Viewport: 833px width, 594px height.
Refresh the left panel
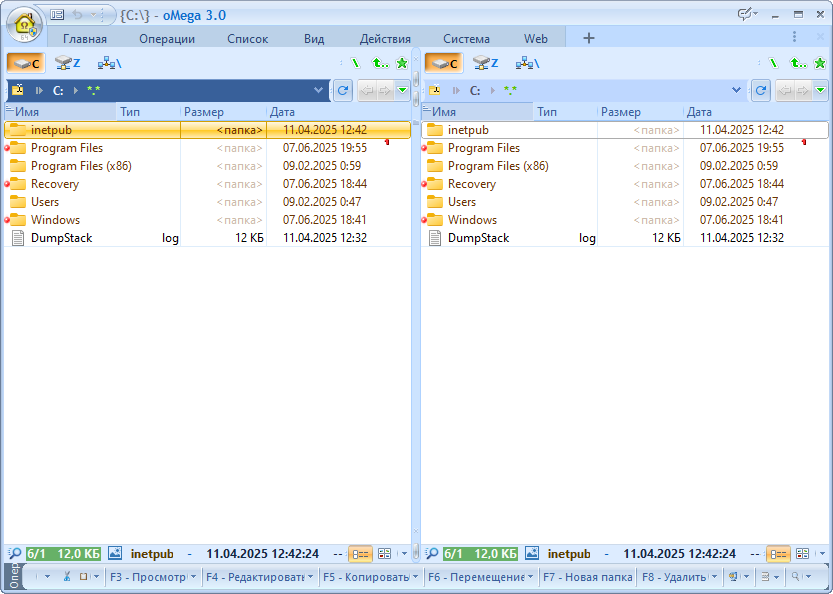pos(343,90)
